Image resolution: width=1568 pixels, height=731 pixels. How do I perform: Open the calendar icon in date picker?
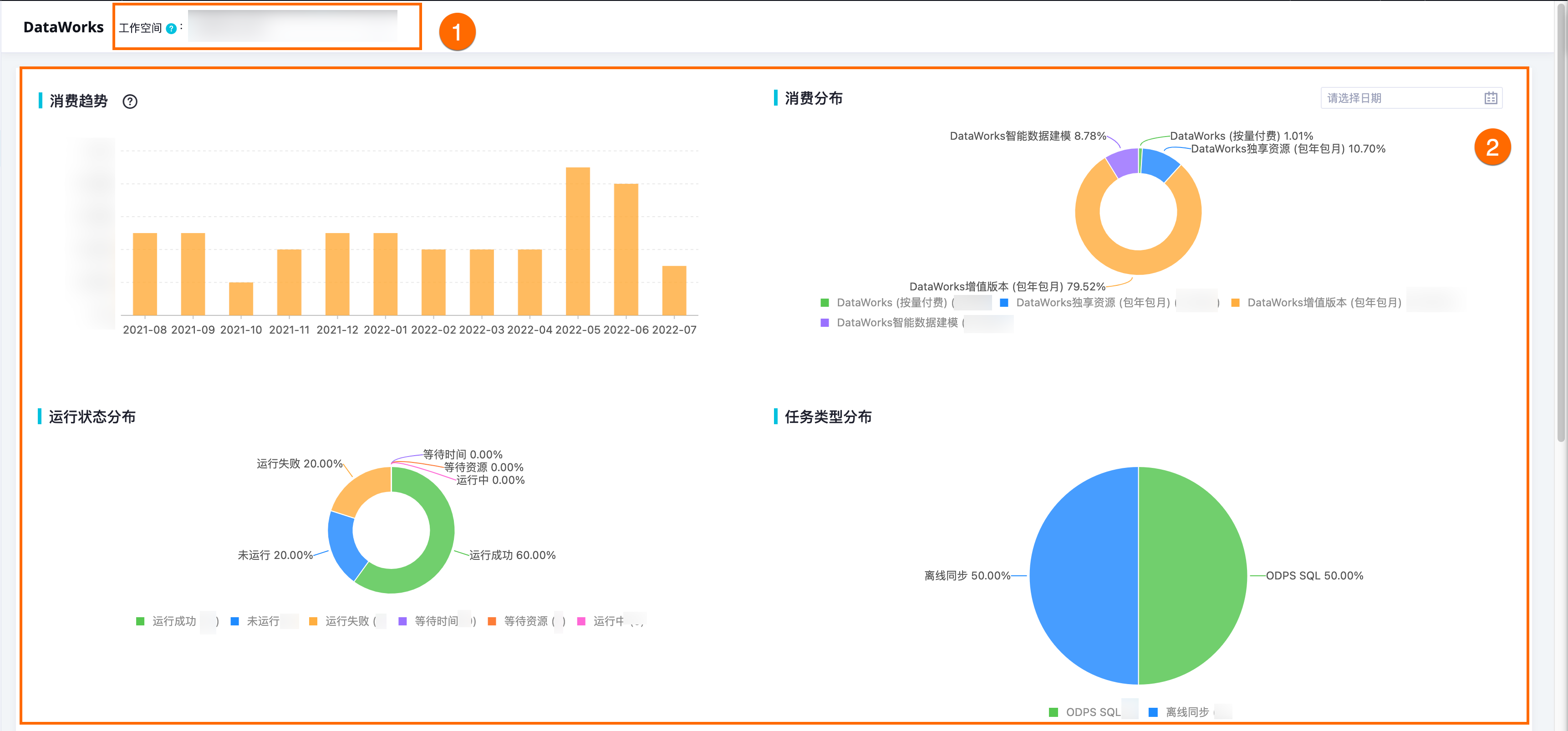[1490, 98]
